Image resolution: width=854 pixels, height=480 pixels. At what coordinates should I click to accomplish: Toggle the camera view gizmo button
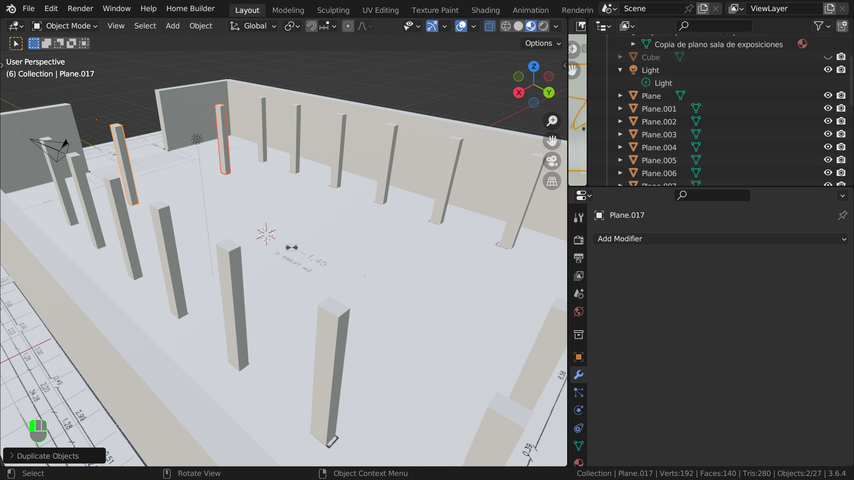click(x=551, y=161)
